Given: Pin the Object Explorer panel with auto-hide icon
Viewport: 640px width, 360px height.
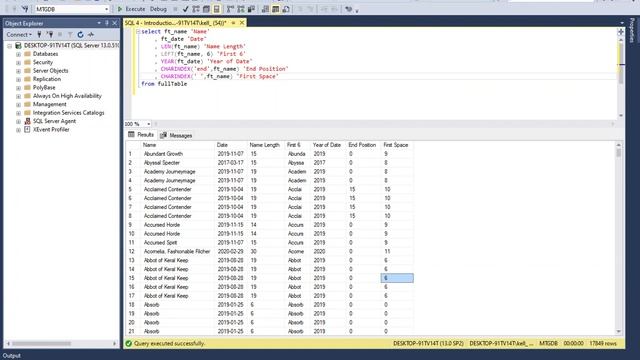Looking at the screenshot, I should click(107, 23).
